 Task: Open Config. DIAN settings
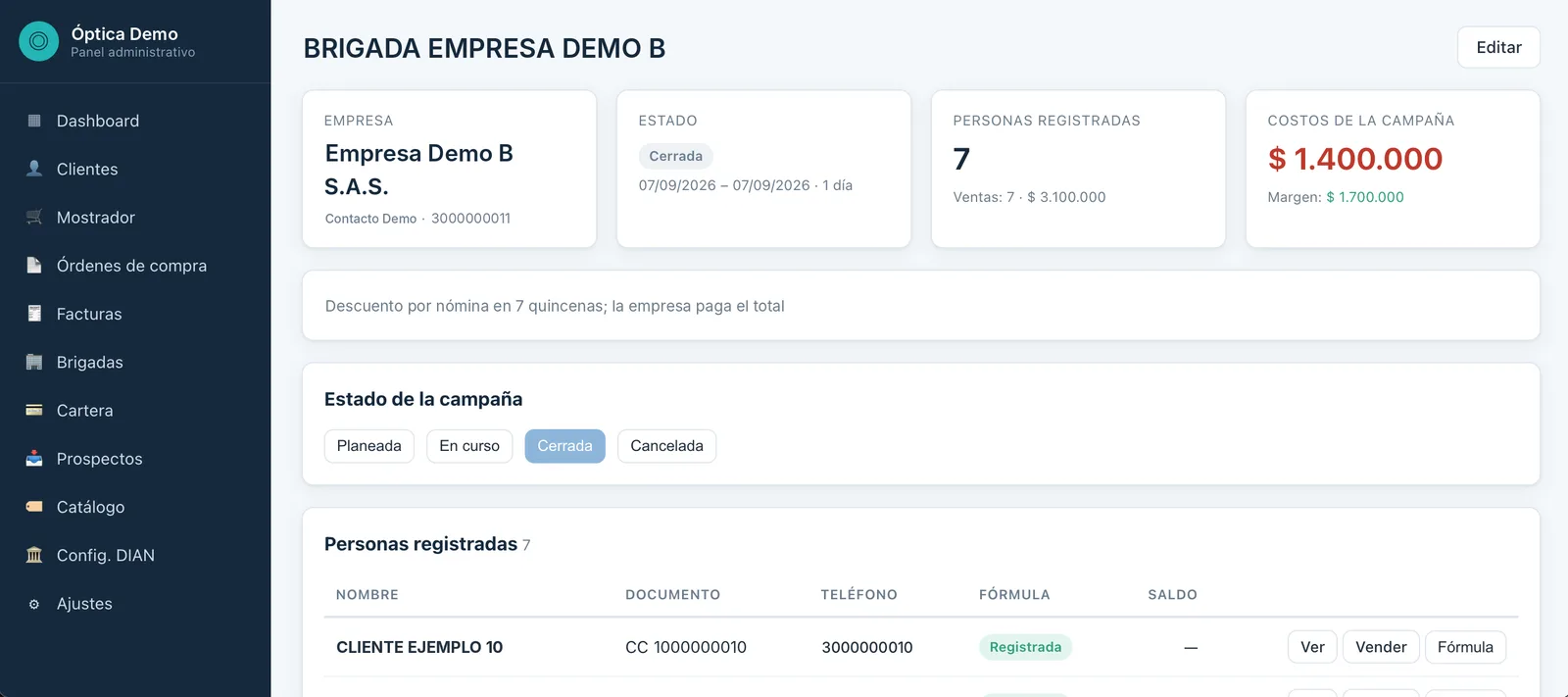[135, 555]
